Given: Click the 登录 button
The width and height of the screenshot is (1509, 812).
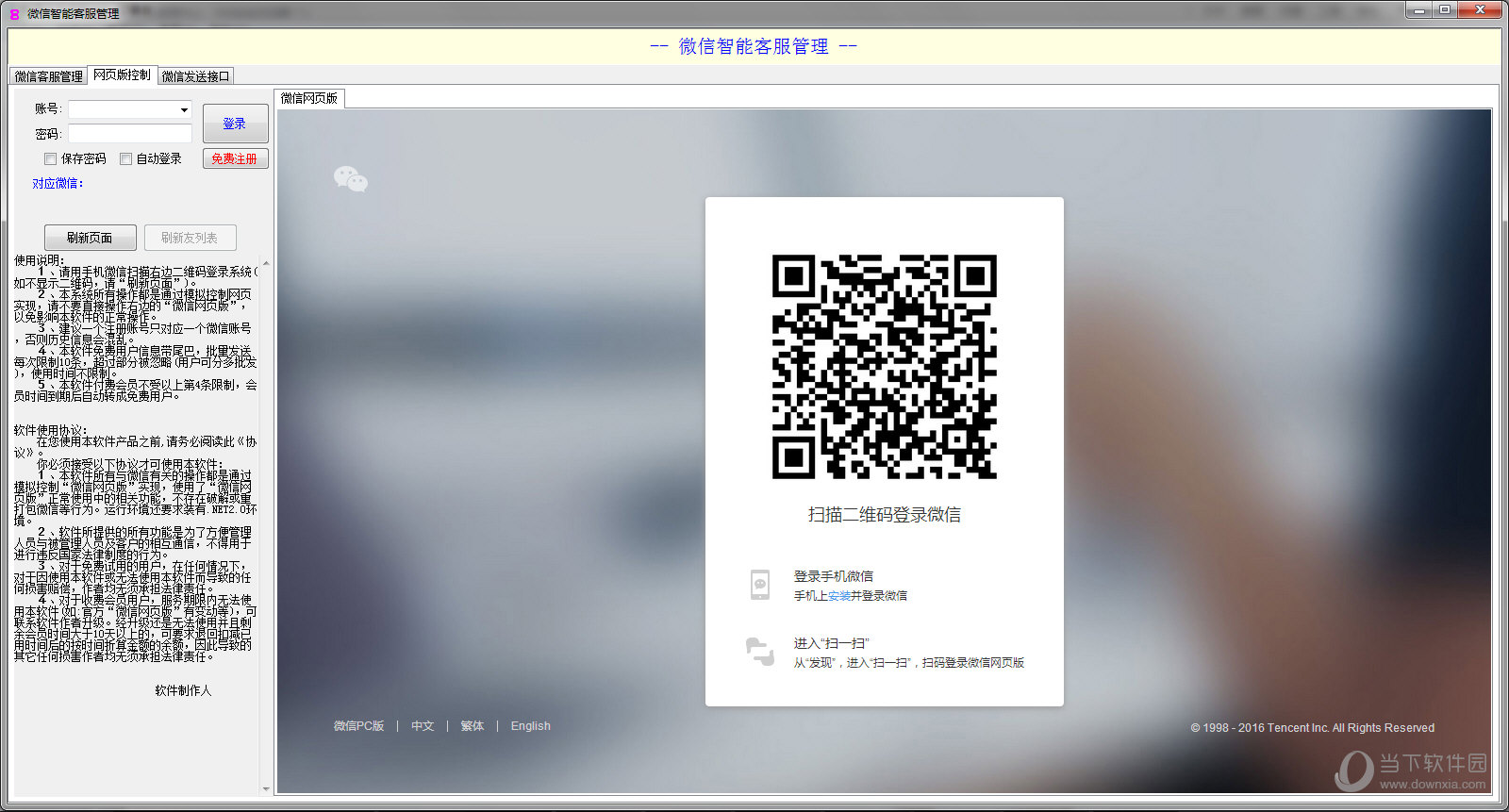Looking at the screenshot, I should point(235,124).
